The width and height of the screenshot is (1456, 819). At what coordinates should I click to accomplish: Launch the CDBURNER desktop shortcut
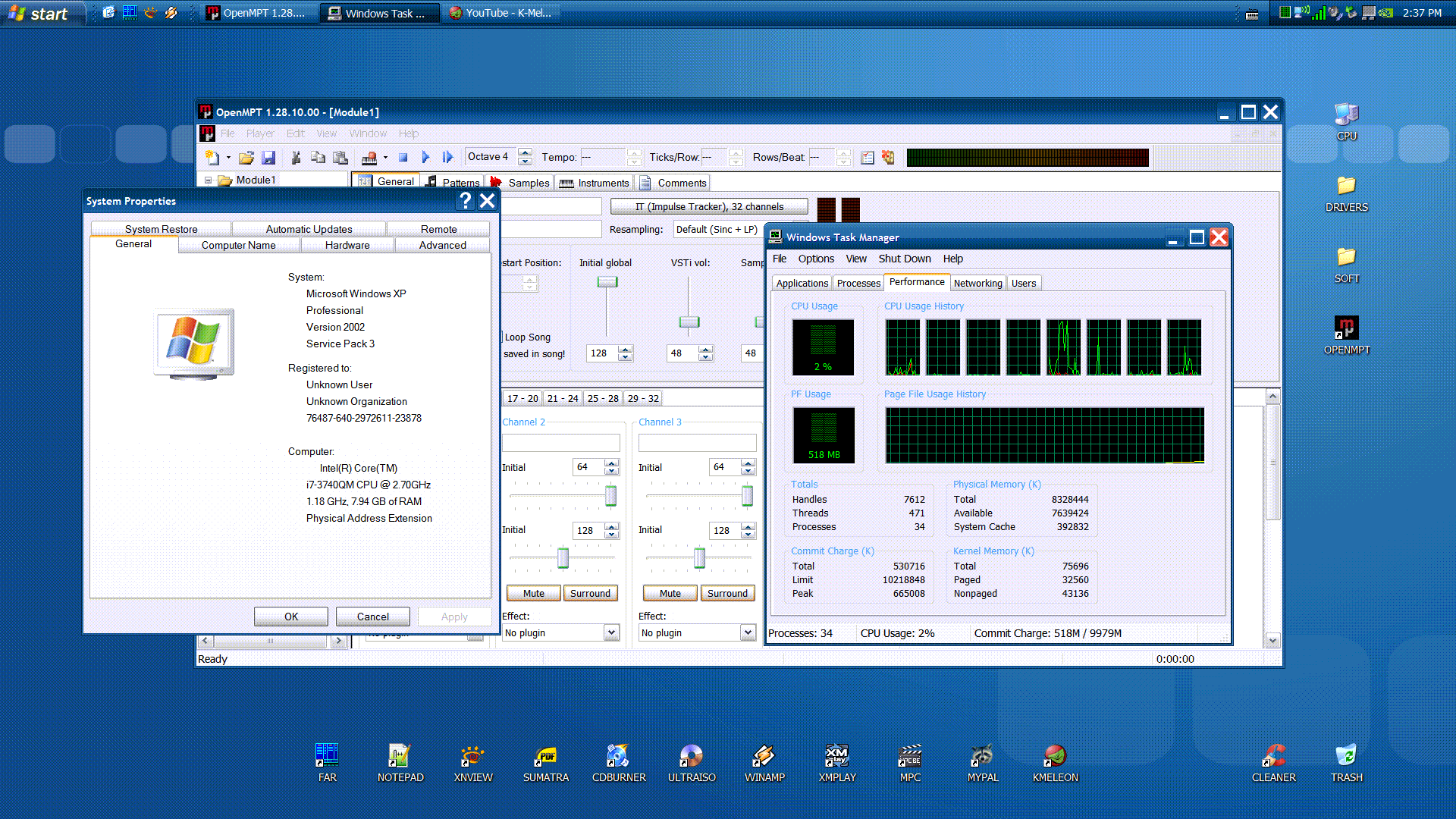619,763
